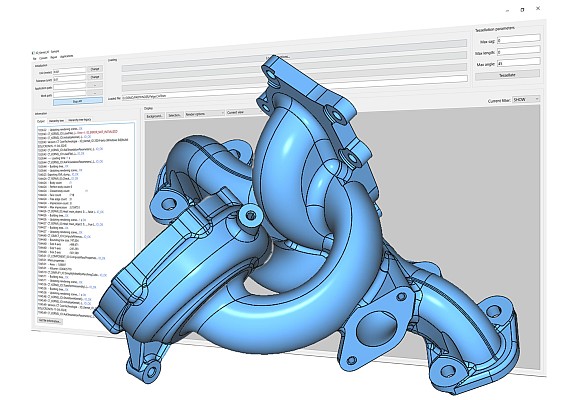
Task: Maximize the application window
Action: click(x=522, y=10)
